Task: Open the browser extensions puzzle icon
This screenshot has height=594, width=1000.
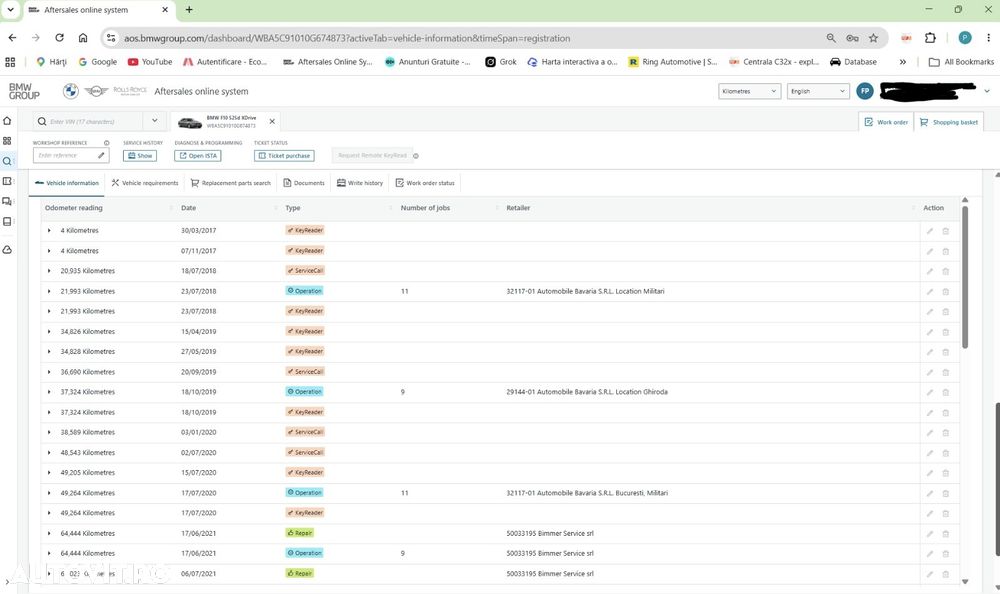Action: coord(930,38)
